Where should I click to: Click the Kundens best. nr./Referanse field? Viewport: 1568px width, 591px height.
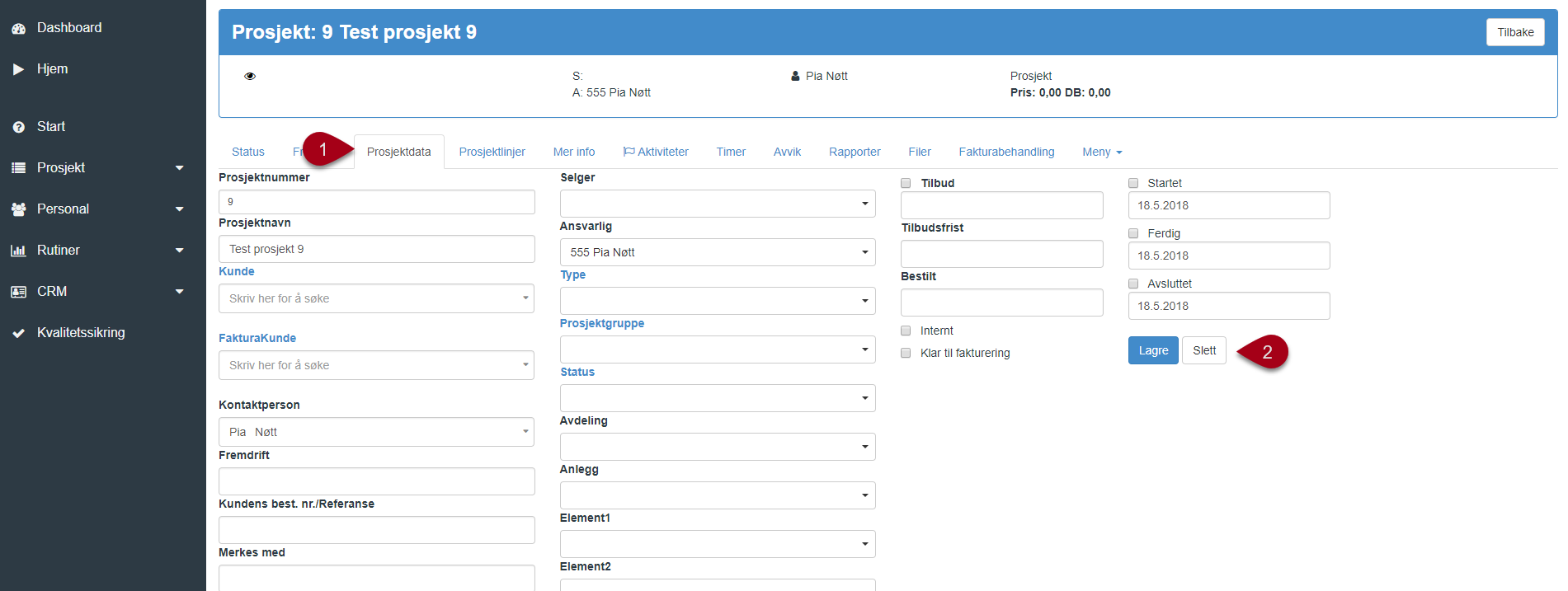376,530
